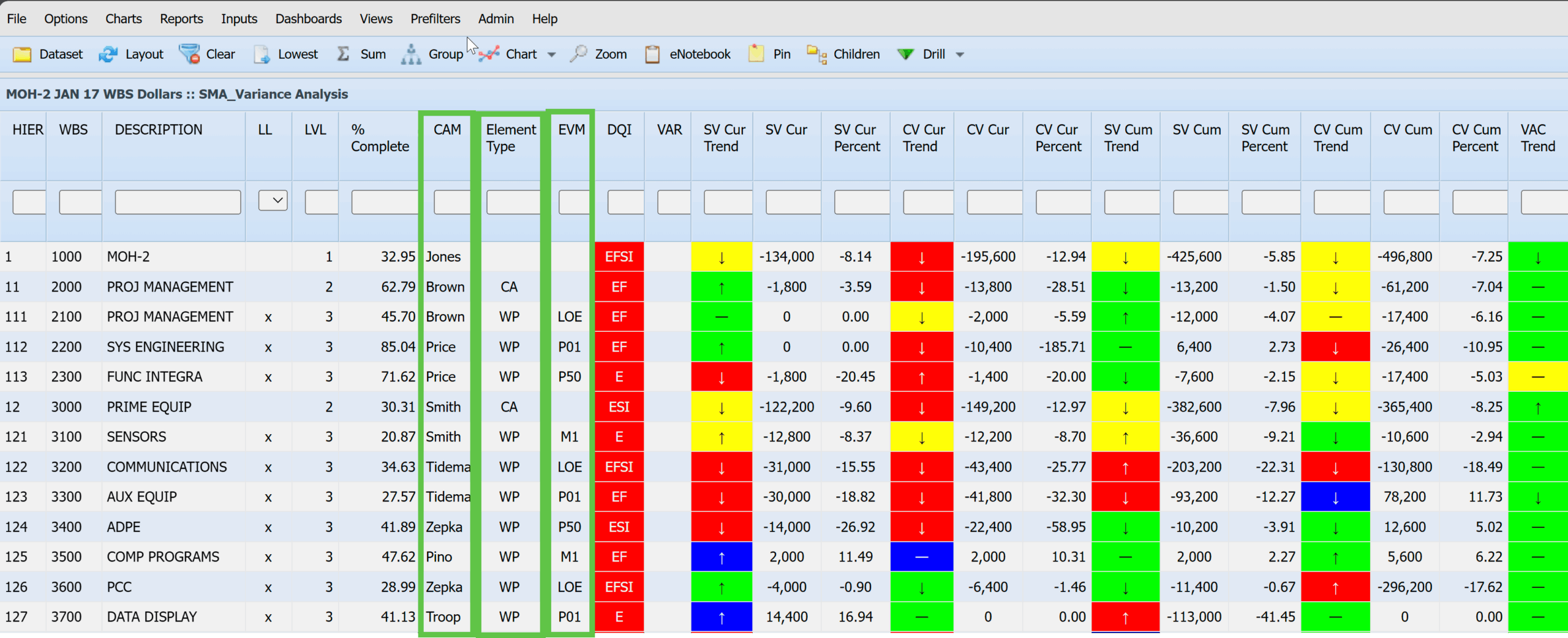
Task: Click the Zoom magnifier icon
Action: [x=578, y=54]
